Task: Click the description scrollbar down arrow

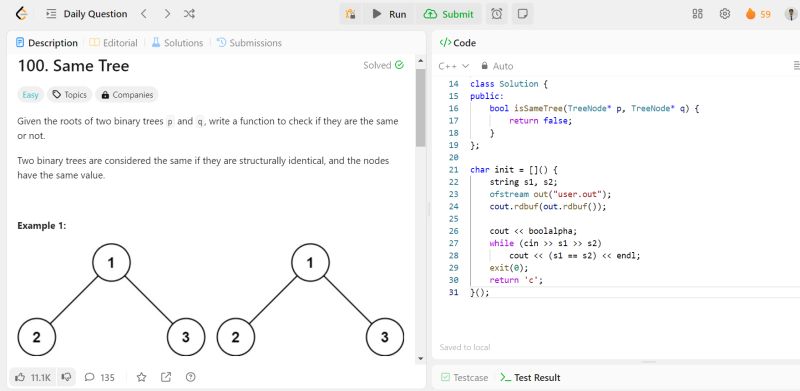Action: click(420, 358)
